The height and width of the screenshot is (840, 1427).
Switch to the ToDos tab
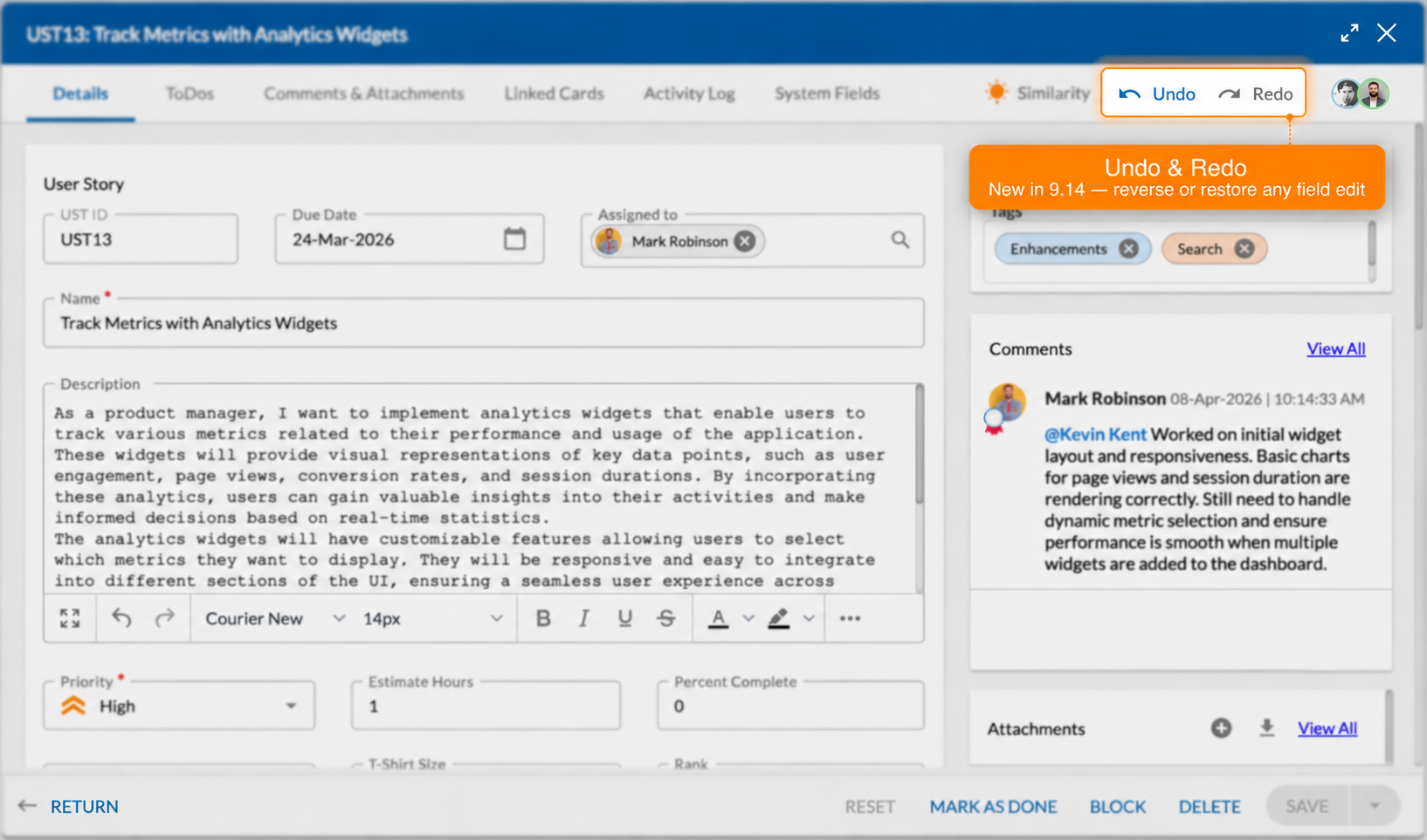[x=190, y=93]
